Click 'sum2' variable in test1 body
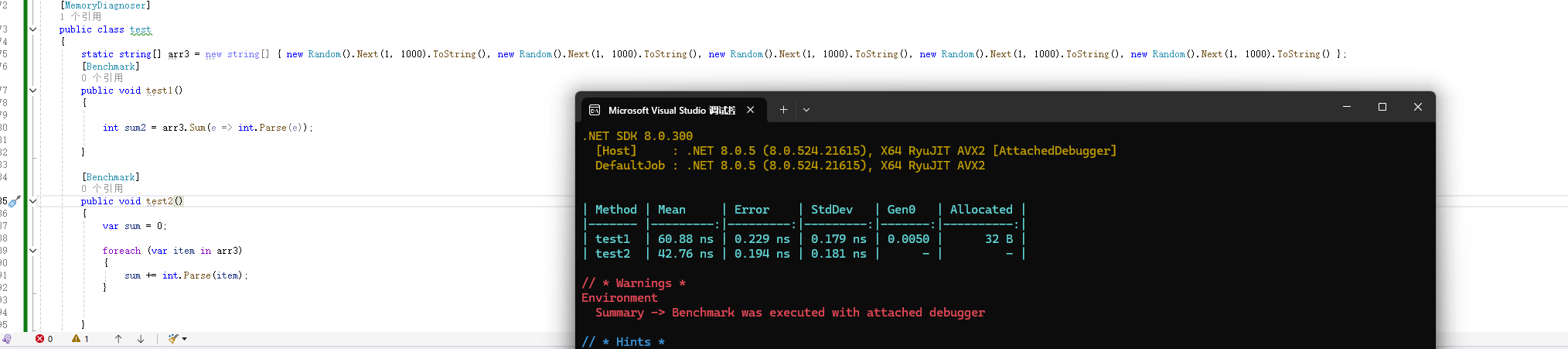This screenshot has width=1568, height=349. [x=135, y=128]
